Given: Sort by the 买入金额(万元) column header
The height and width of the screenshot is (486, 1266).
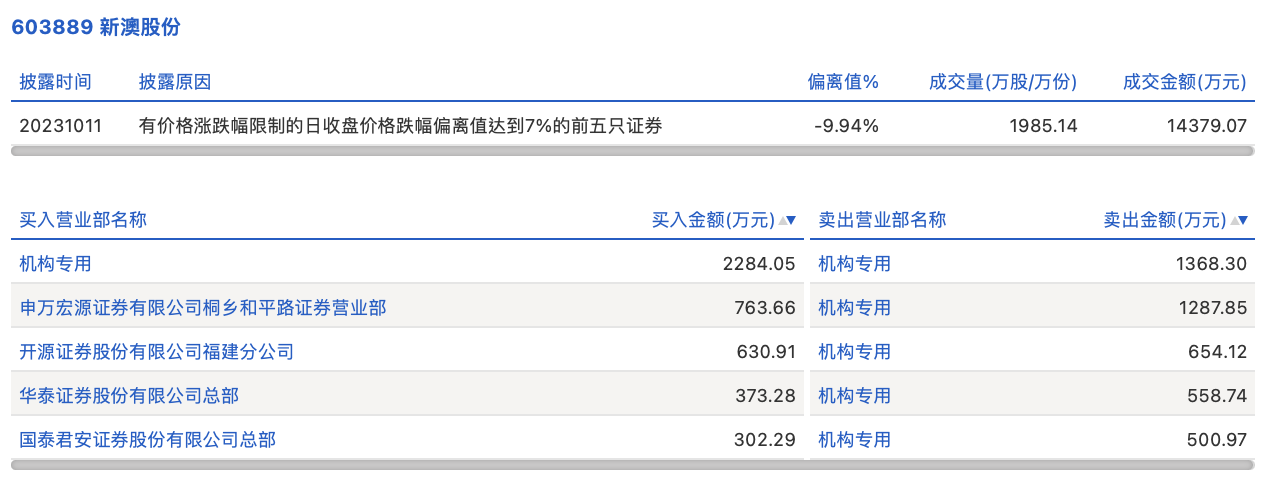Looking at the screenshot, I should click(x=713, y=220).
